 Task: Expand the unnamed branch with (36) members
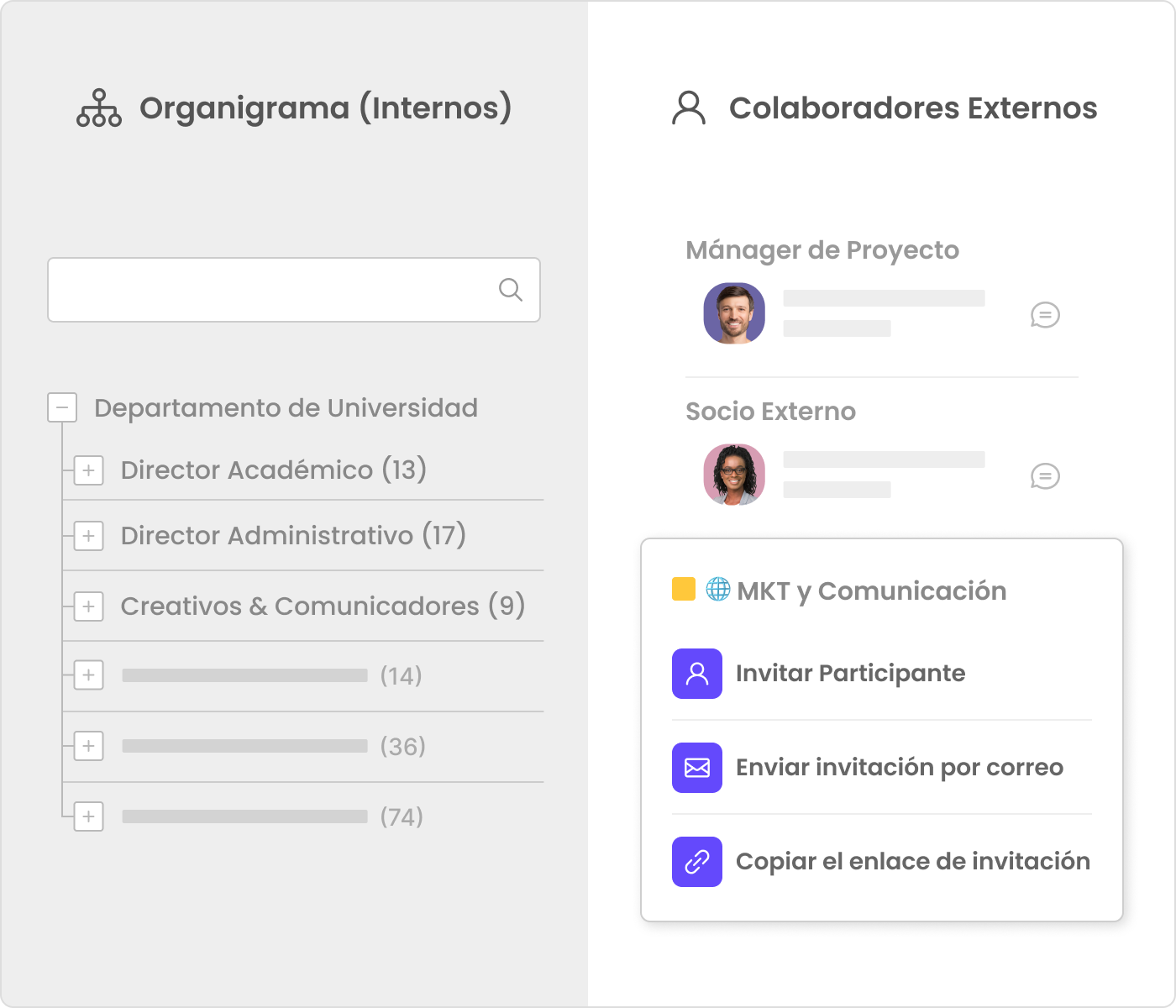pos(88,746)
